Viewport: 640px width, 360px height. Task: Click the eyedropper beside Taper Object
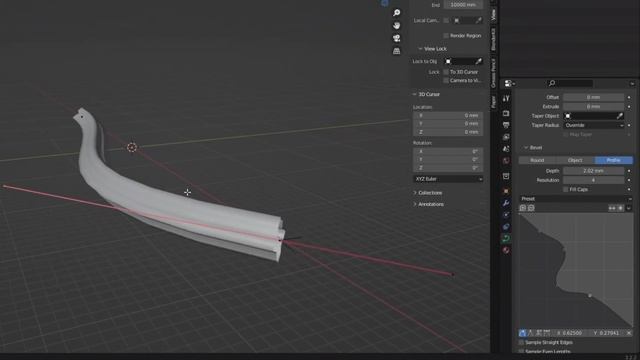pyautogui.click(x=620, y=116)
